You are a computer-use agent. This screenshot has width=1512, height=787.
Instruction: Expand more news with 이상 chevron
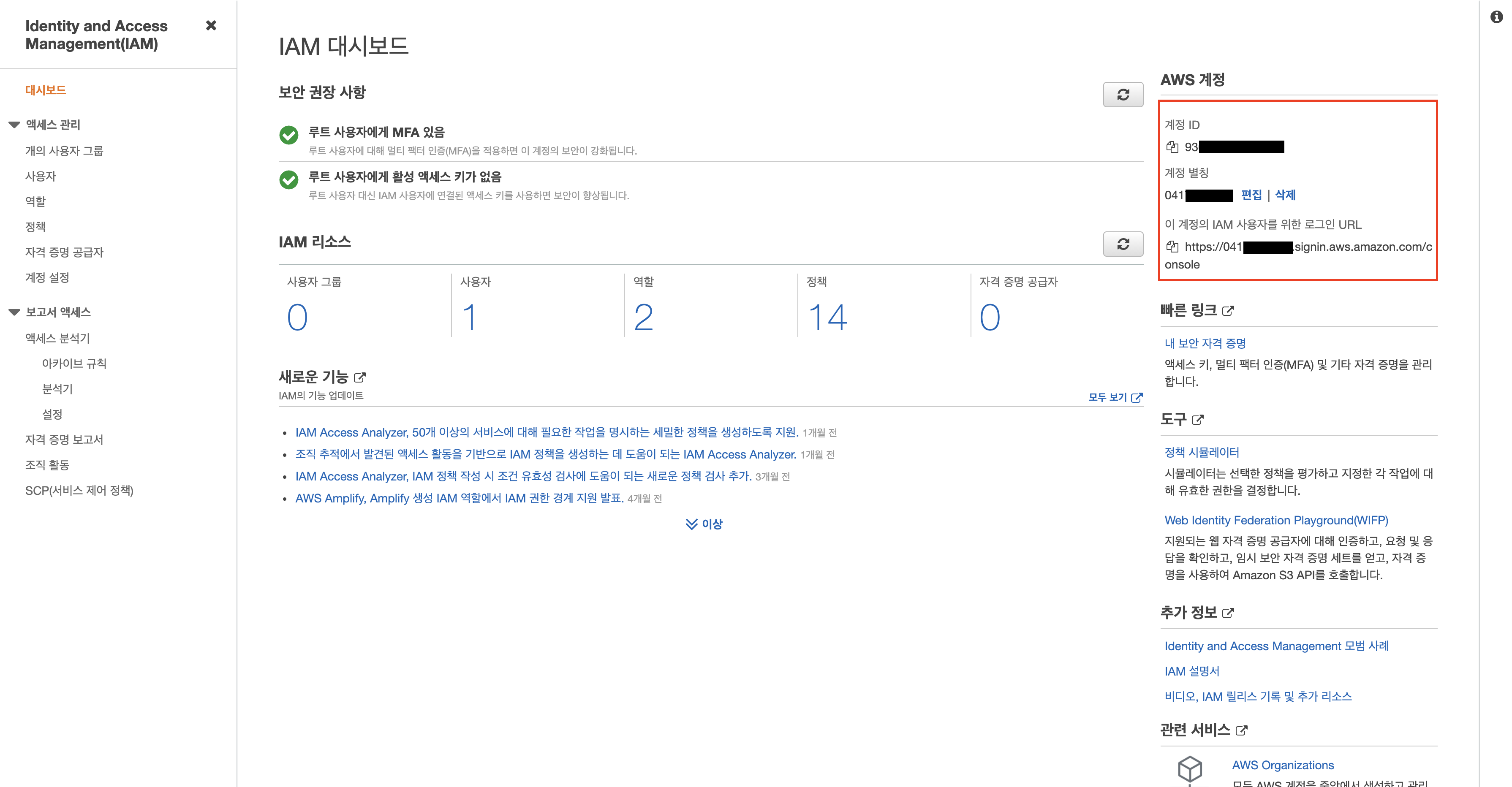pyautogui.click(x=704, y=524)
